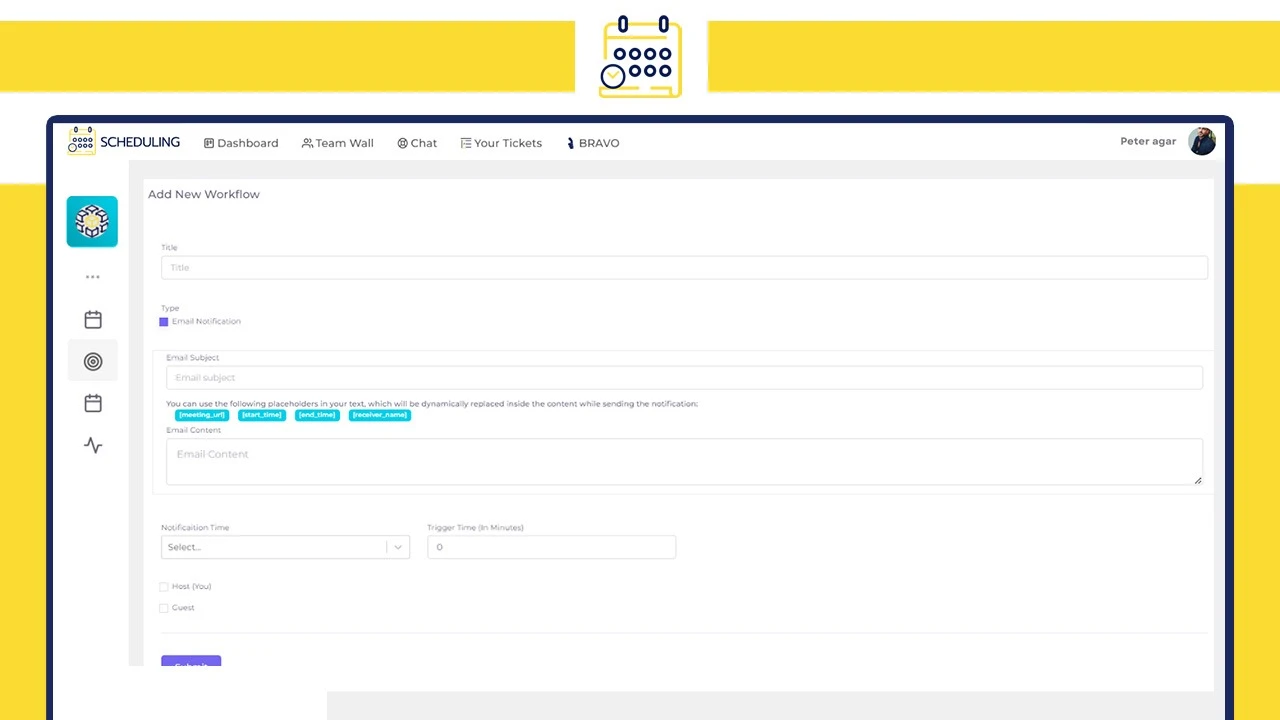Open the Team Wall menu item
Image resolution: width=1280 pixels, height=720 pixels.
pyautogui.click(x=338, y=143)
